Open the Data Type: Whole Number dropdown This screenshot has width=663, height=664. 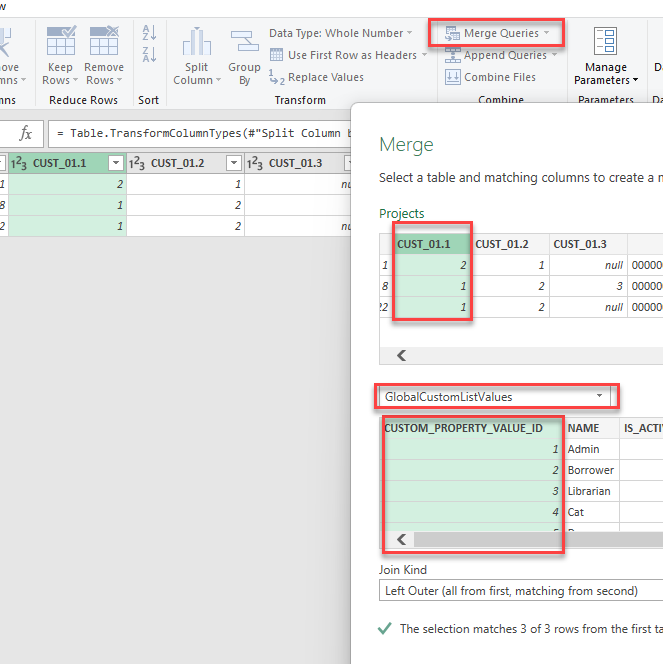click(409, 33)
